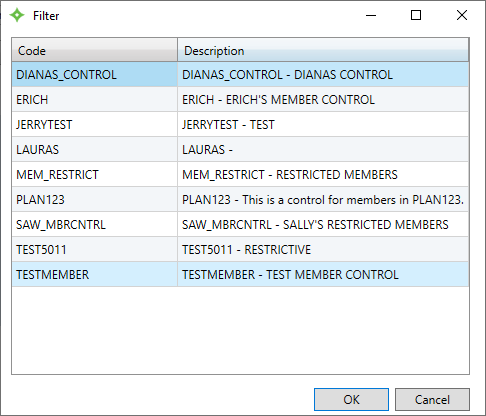Click the green Filter app icon
This screenshot has height=416, width=486.
click(x=17, y=15)
